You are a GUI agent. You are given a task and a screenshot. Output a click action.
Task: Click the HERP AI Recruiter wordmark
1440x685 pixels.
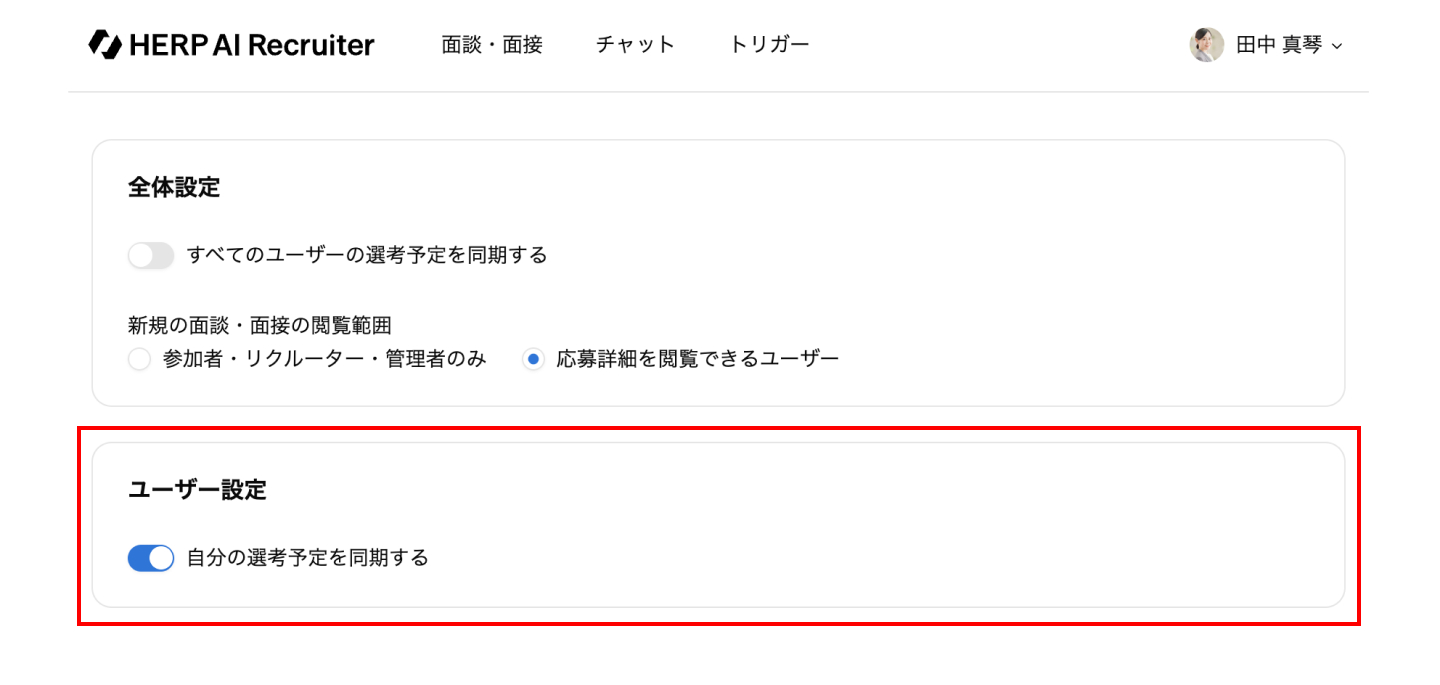(x=251, y=45)
